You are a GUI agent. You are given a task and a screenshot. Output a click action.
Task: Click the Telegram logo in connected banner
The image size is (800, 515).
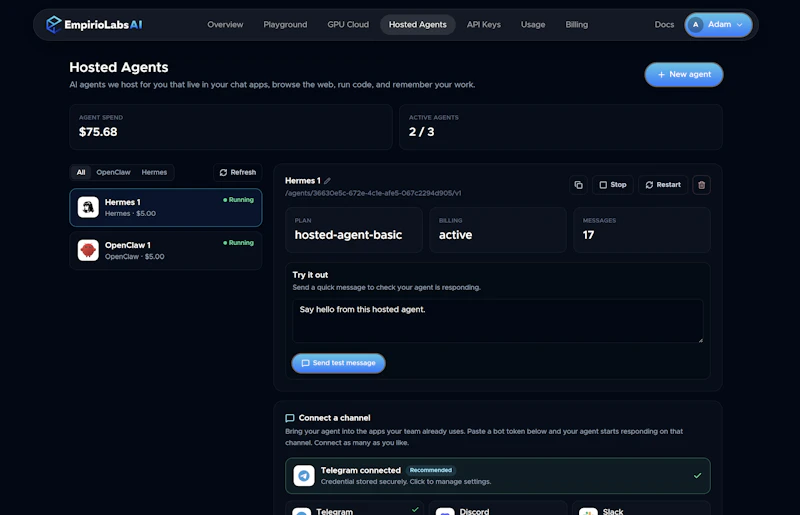point(304,476)
